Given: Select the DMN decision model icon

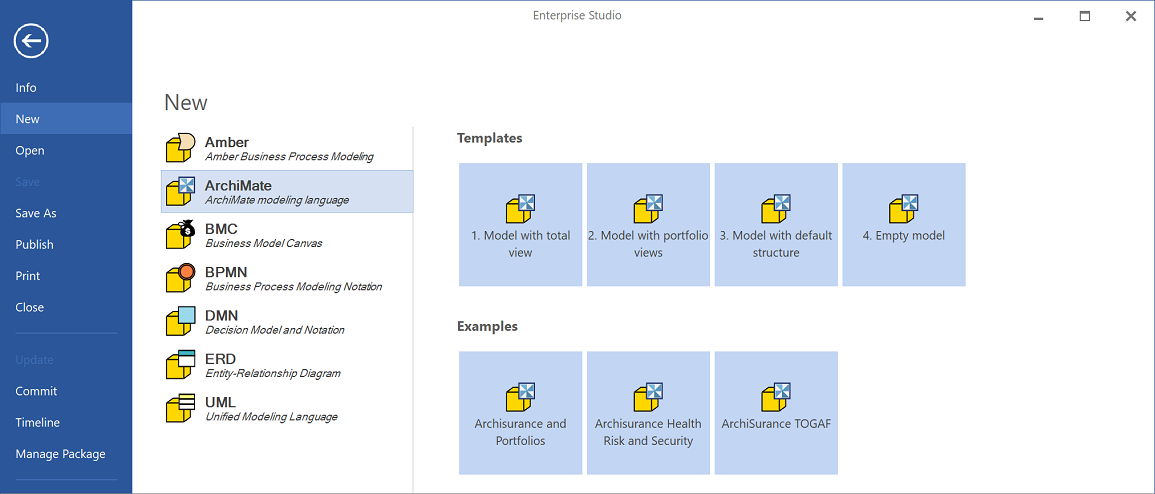Looking at the screenshot, I should 180,321.
